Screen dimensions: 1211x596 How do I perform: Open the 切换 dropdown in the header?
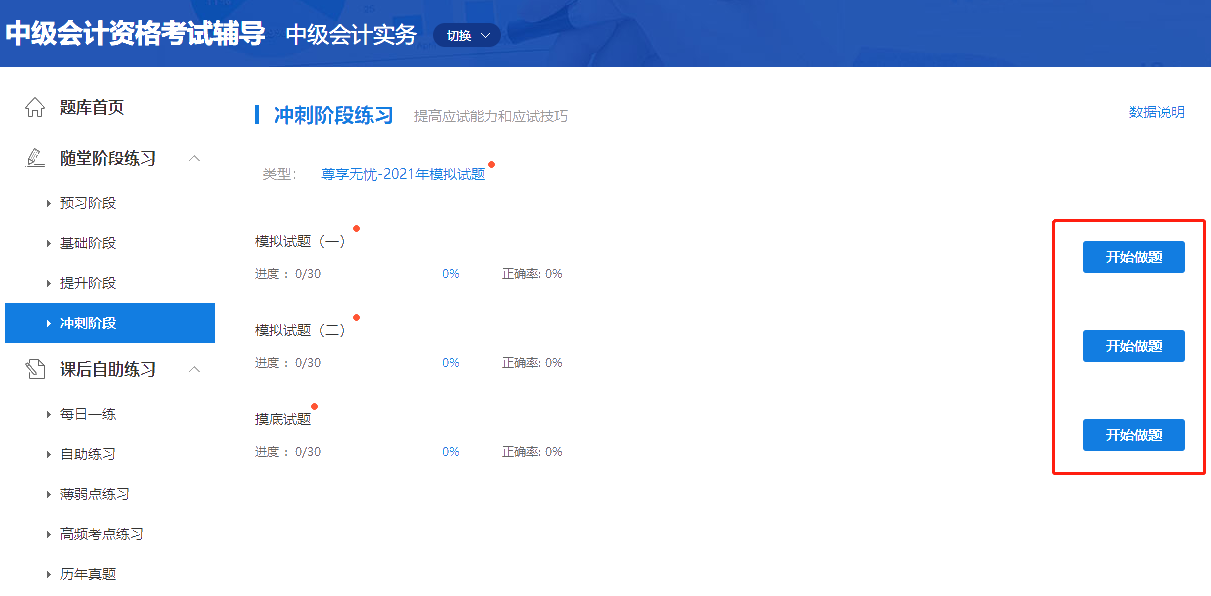(466, 34)
